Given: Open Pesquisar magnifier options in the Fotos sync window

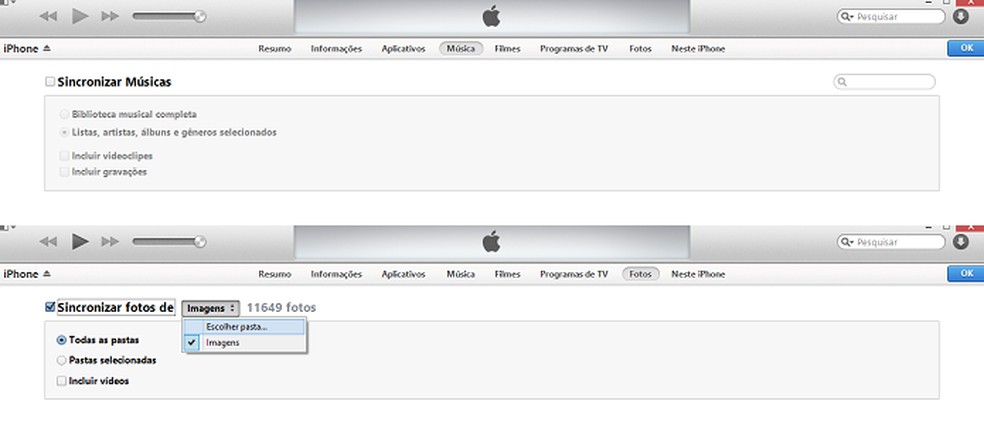Looking at the screenshot, I should tap(847, 242).
